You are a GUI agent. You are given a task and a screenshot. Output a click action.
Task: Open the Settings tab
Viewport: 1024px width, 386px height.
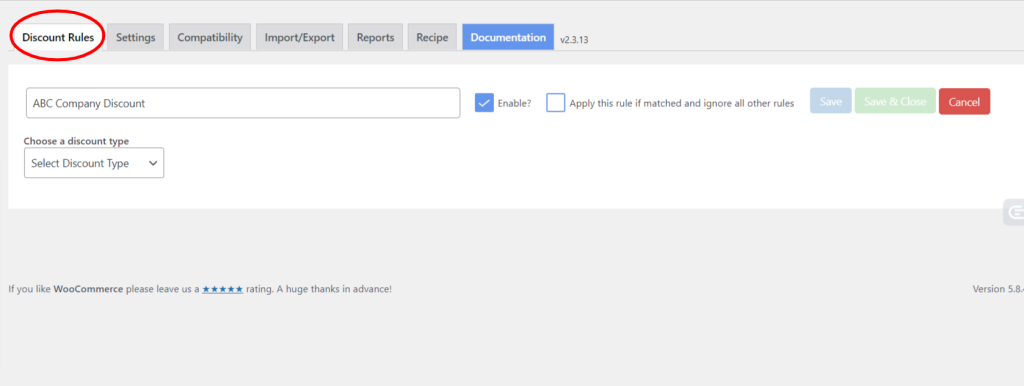pos(136,37)
